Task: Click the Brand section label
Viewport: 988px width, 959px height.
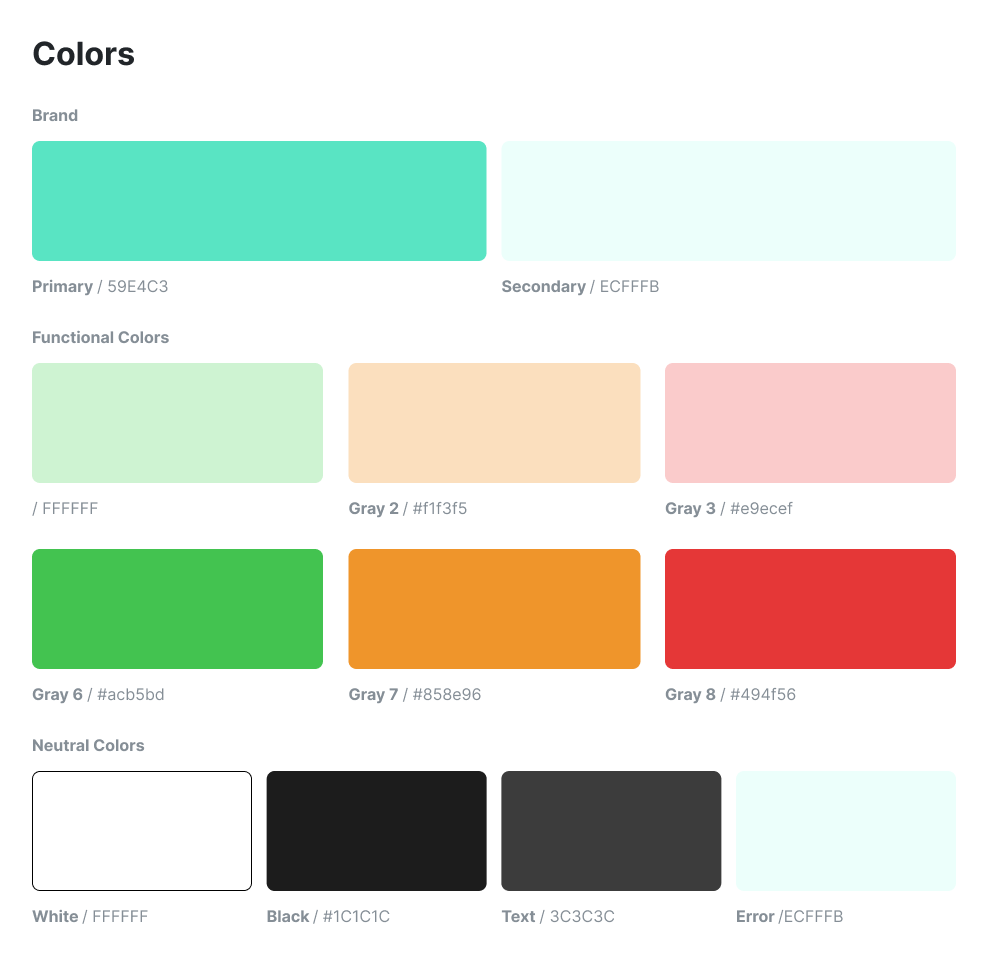Action: click(55, 115)
